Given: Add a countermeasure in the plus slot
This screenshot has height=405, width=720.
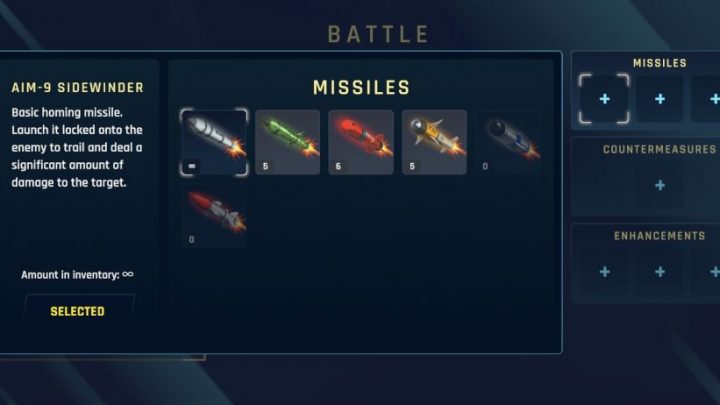Looking at the screenshot, I should pos(660,186).
